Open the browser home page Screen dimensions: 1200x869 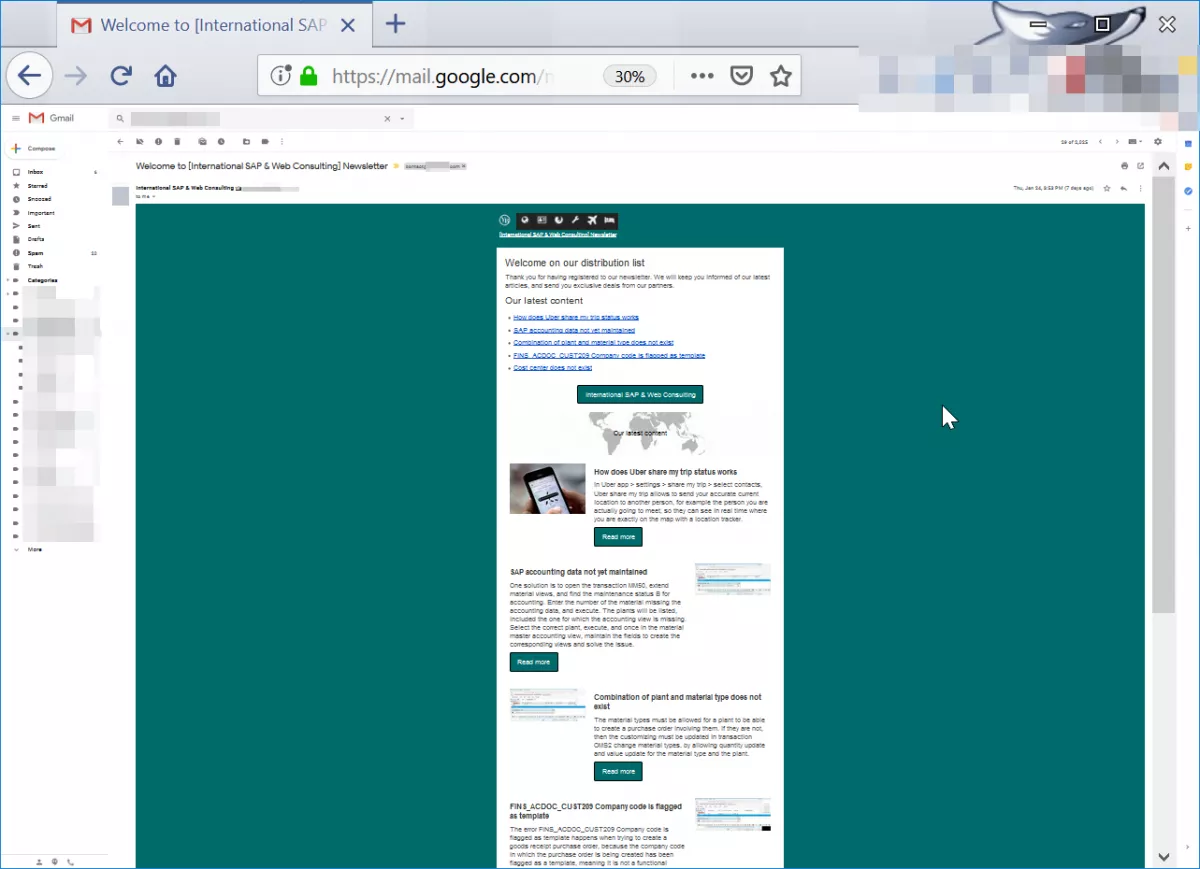[x=165, y=76]
